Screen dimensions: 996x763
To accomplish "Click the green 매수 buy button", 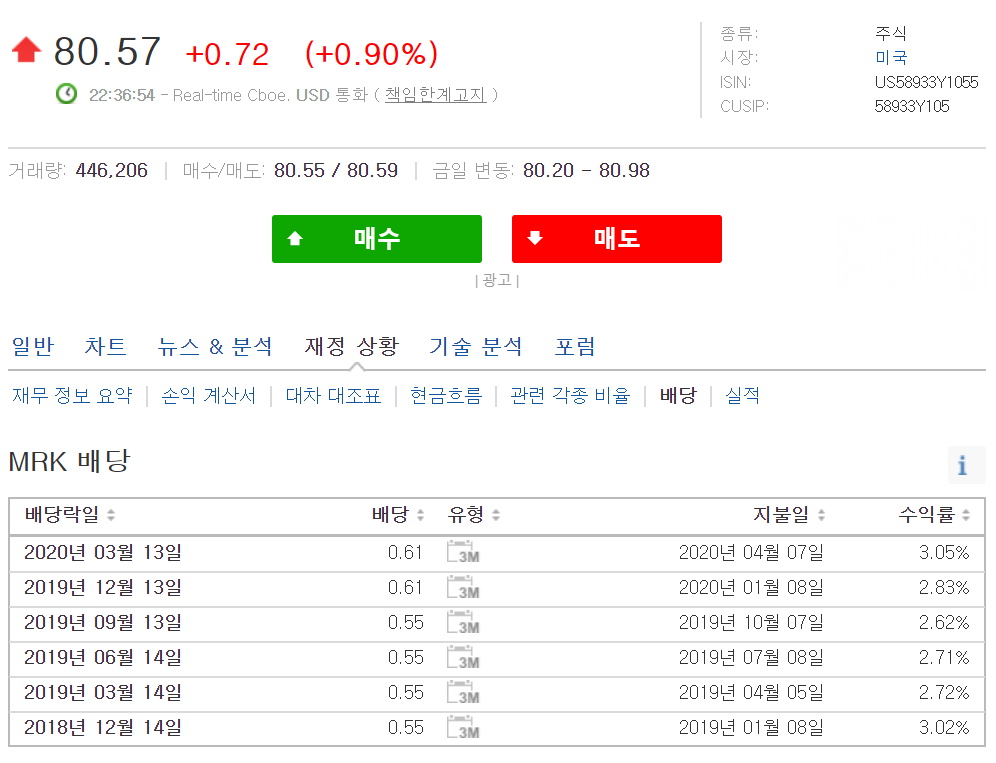I will coord(377,239).
